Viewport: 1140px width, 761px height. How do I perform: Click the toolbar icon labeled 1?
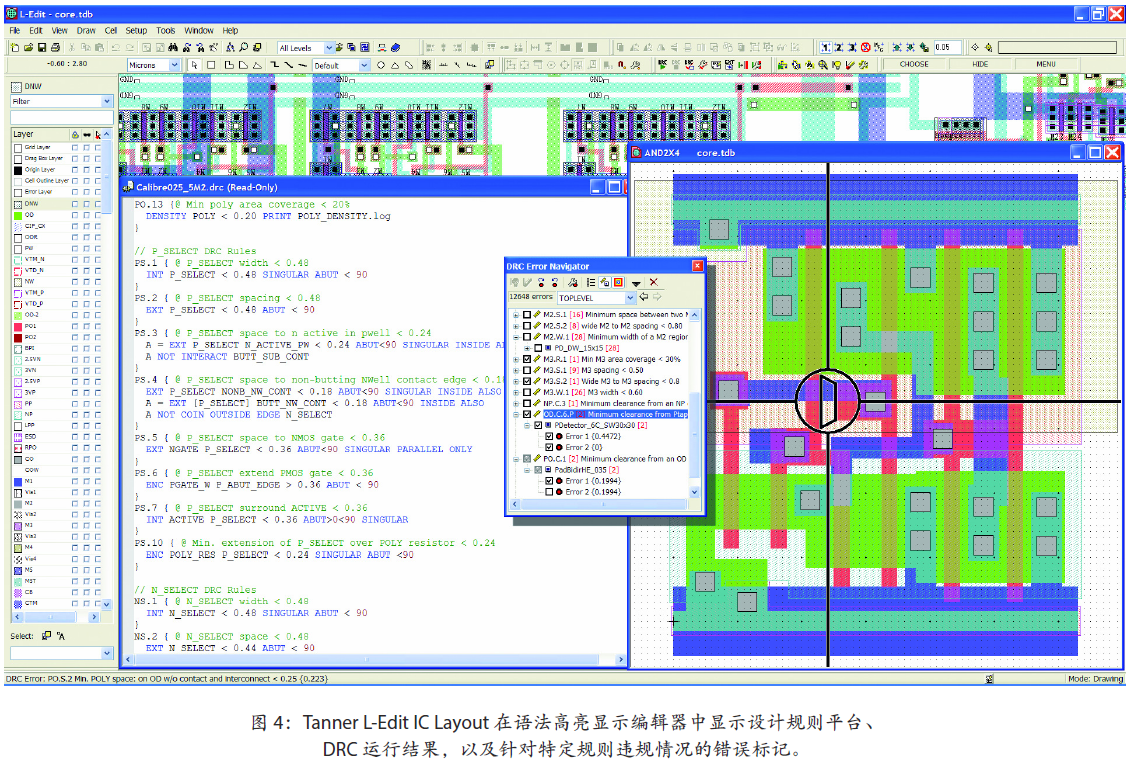825,47
